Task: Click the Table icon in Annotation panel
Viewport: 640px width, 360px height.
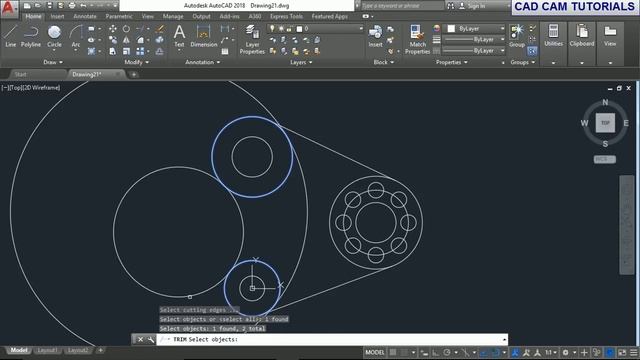Action: point(224,51)
